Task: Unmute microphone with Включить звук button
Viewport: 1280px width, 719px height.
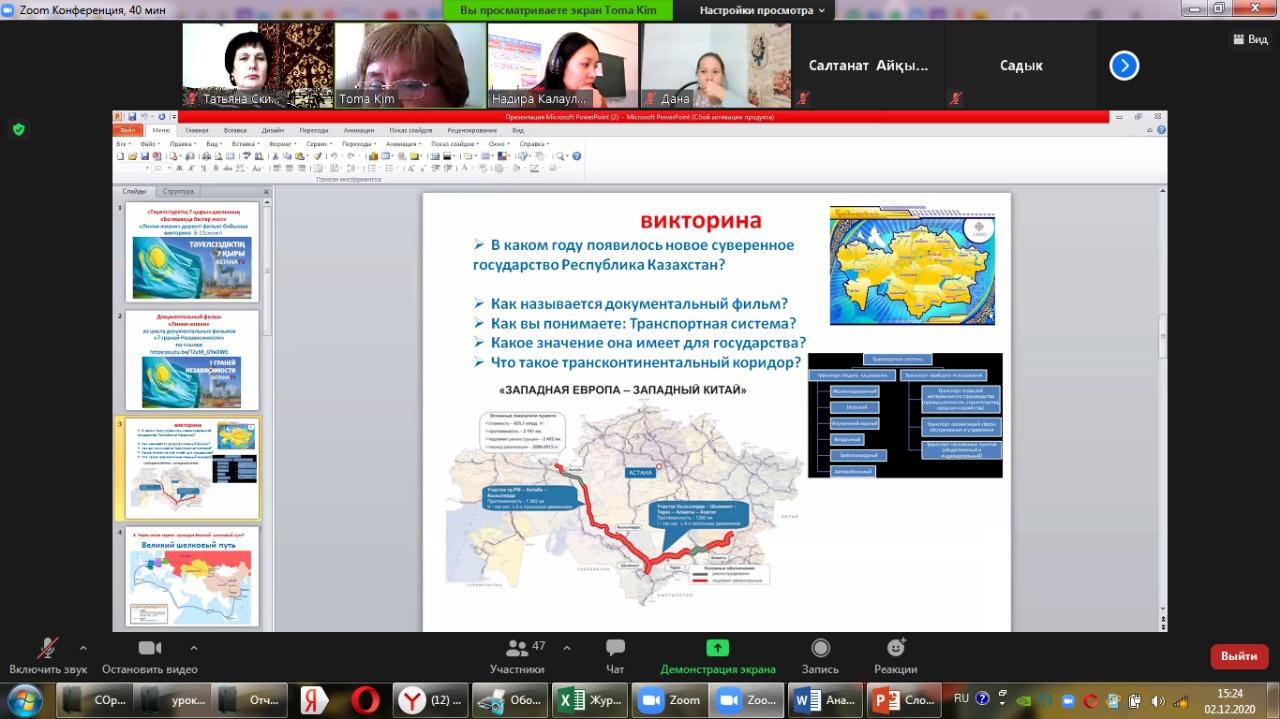Action: [47, 650]
